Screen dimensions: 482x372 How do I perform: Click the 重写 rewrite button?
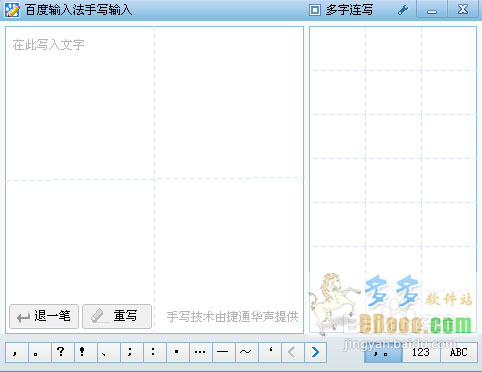117,316
